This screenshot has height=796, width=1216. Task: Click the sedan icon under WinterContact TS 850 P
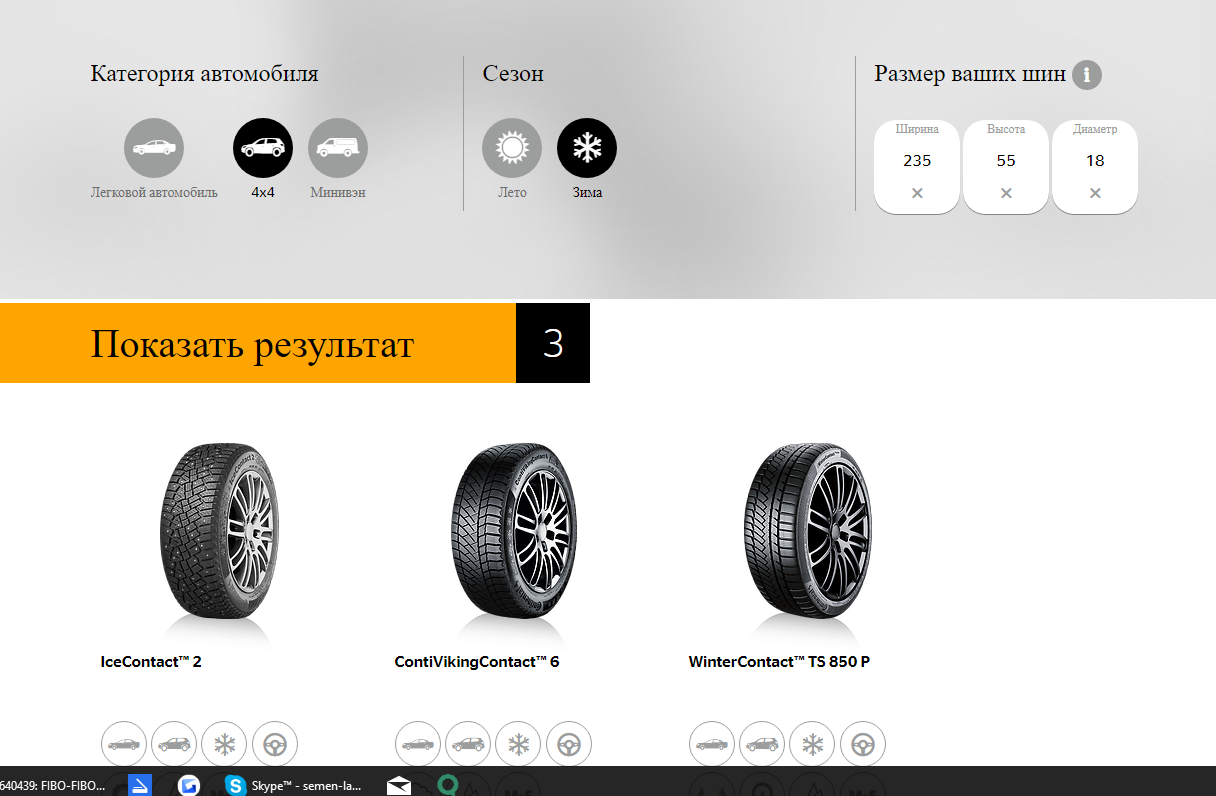(x=712, y=744)
